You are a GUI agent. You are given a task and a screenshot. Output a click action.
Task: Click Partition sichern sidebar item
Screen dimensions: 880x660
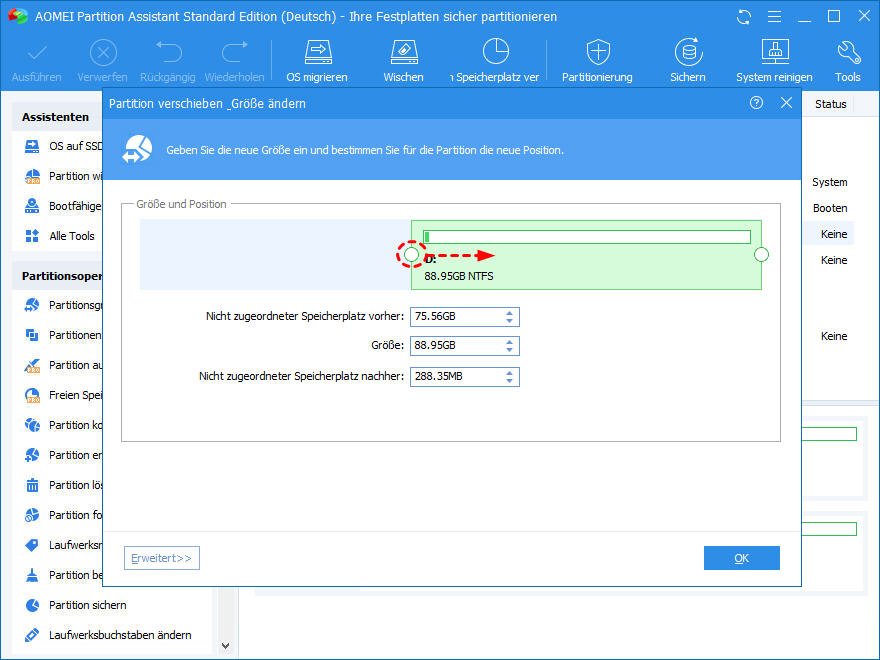click(x=76, y=605)
